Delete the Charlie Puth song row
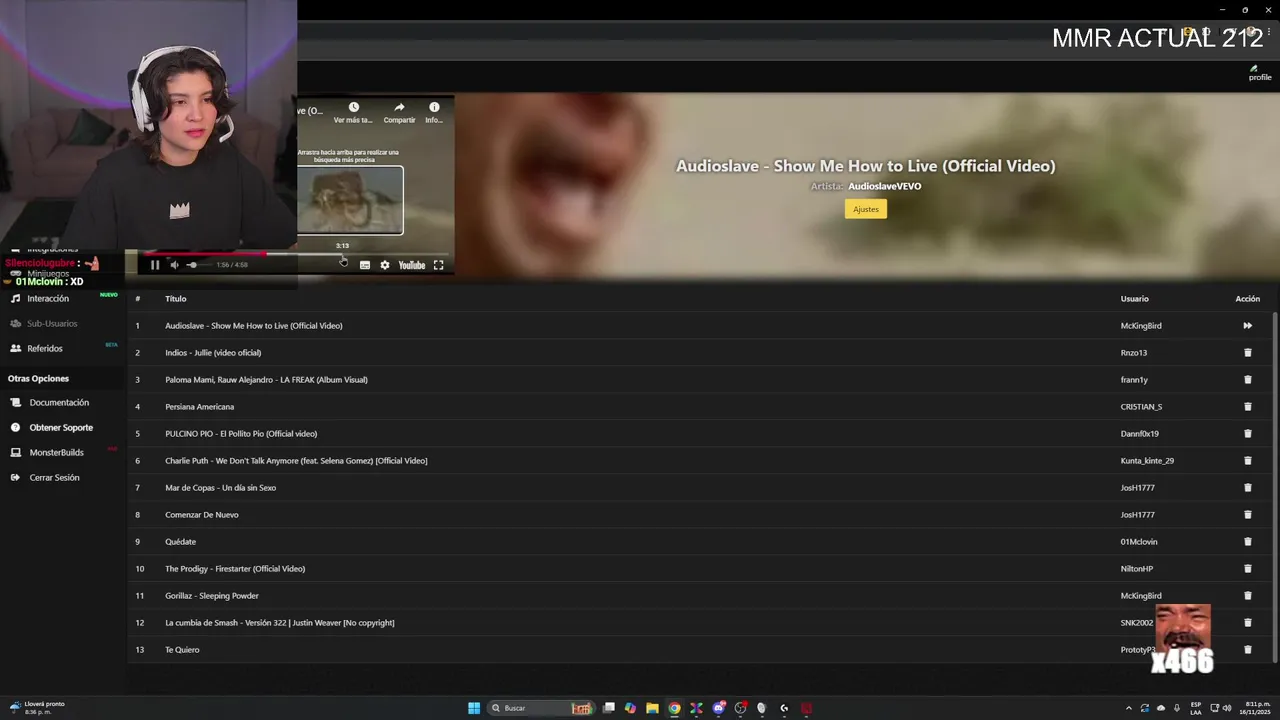The image size is (1280, 720). click(x=1247, y=460)
